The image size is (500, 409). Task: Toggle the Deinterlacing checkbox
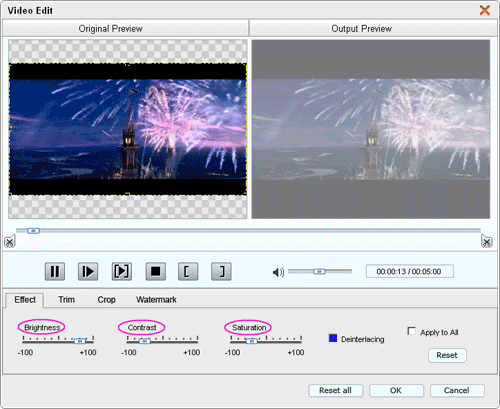tap(333, 338)
